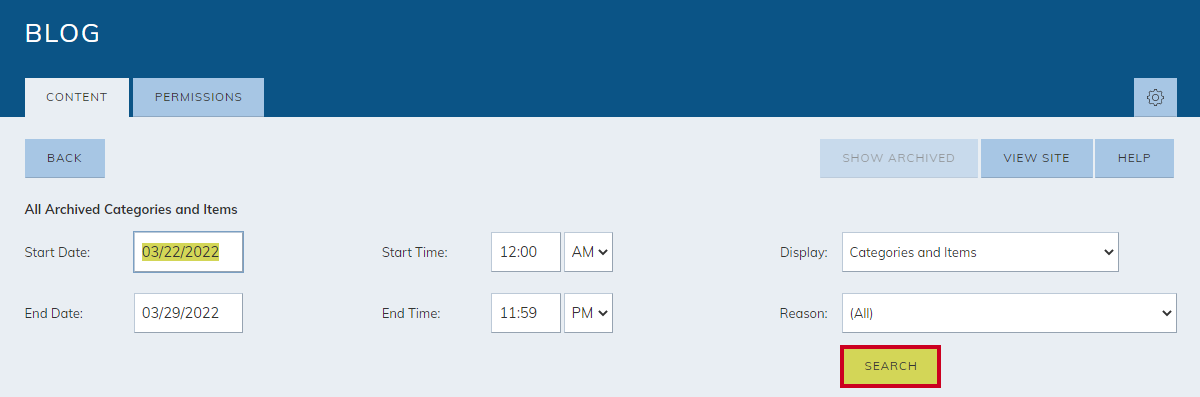Click the Reason label text
Viewport: 1200px width, 397px height.
[803, 314]
